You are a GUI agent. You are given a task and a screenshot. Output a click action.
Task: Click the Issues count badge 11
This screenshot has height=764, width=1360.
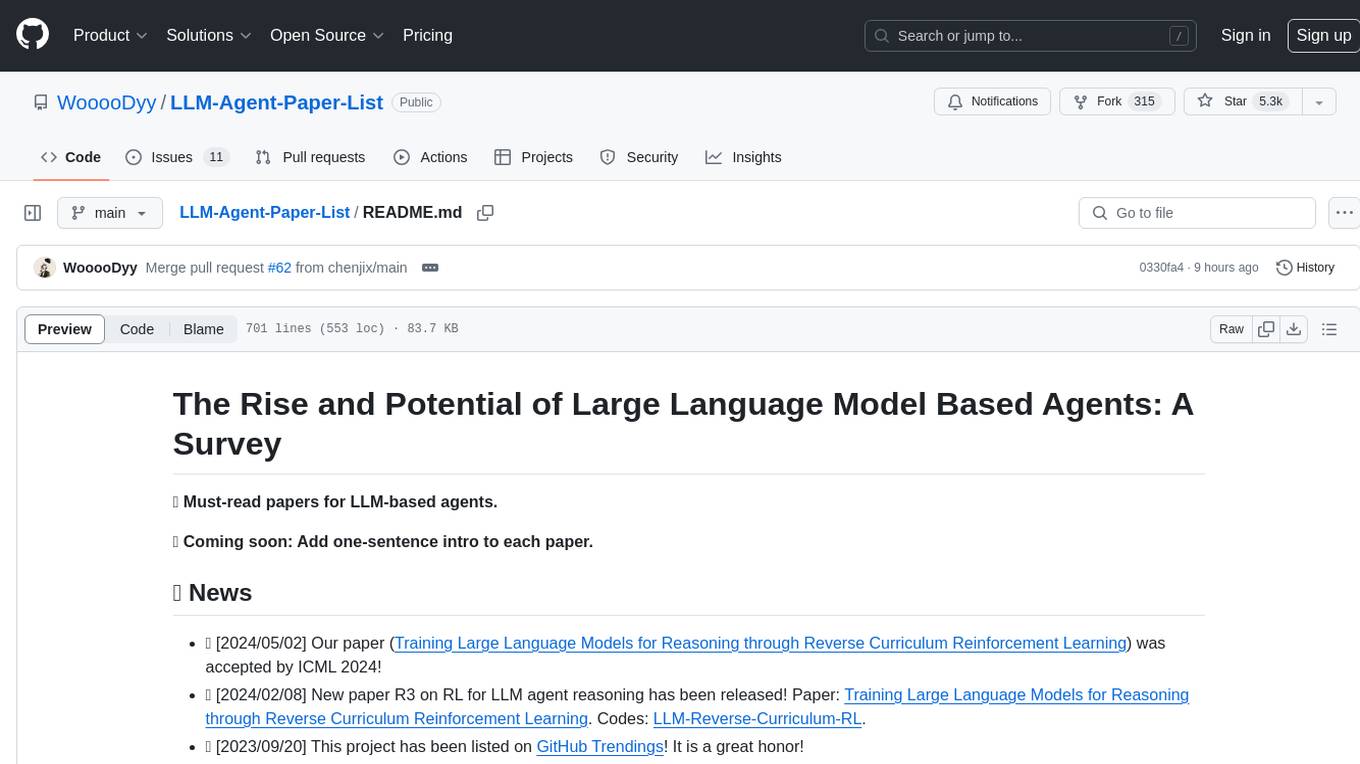[216, 157]
